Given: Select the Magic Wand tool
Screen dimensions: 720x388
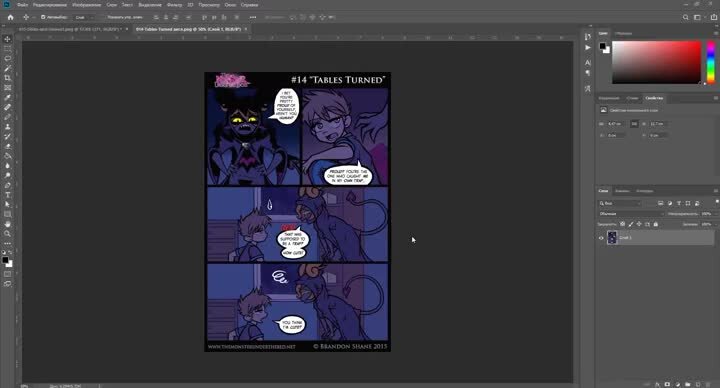Looking at the screenshot, I should point(7,68).
